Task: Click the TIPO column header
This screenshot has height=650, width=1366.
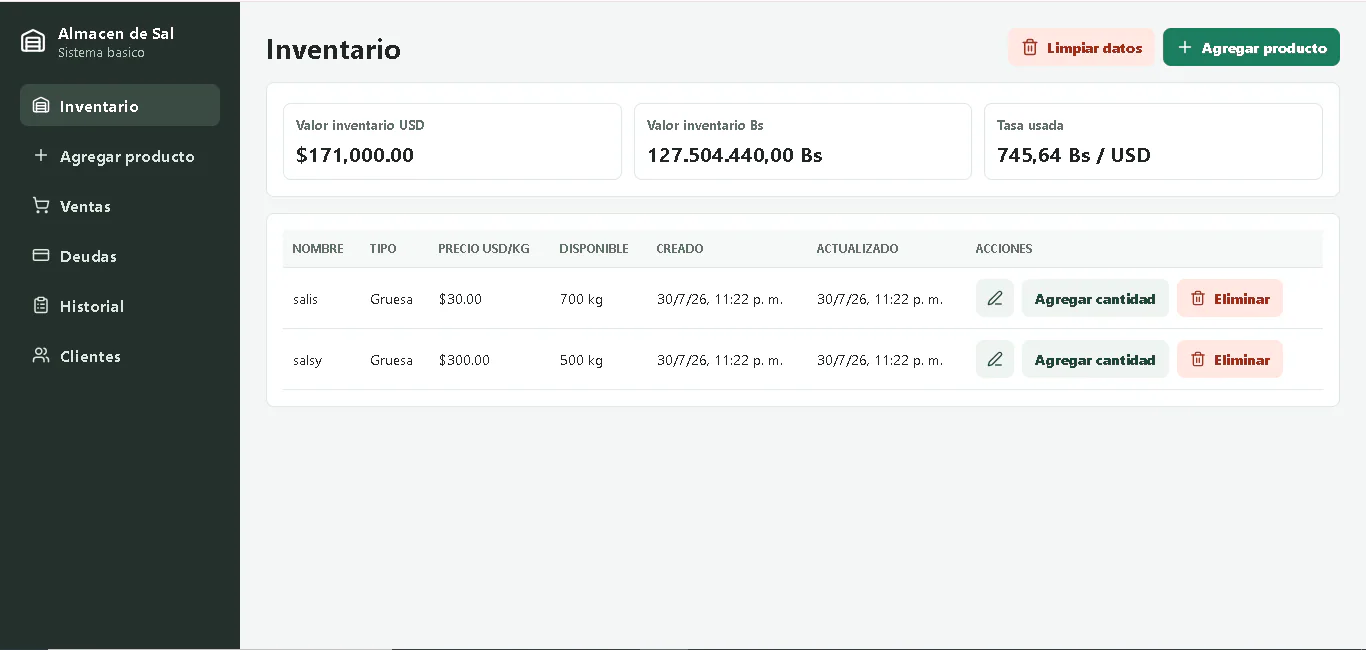Action: point(383,248)
